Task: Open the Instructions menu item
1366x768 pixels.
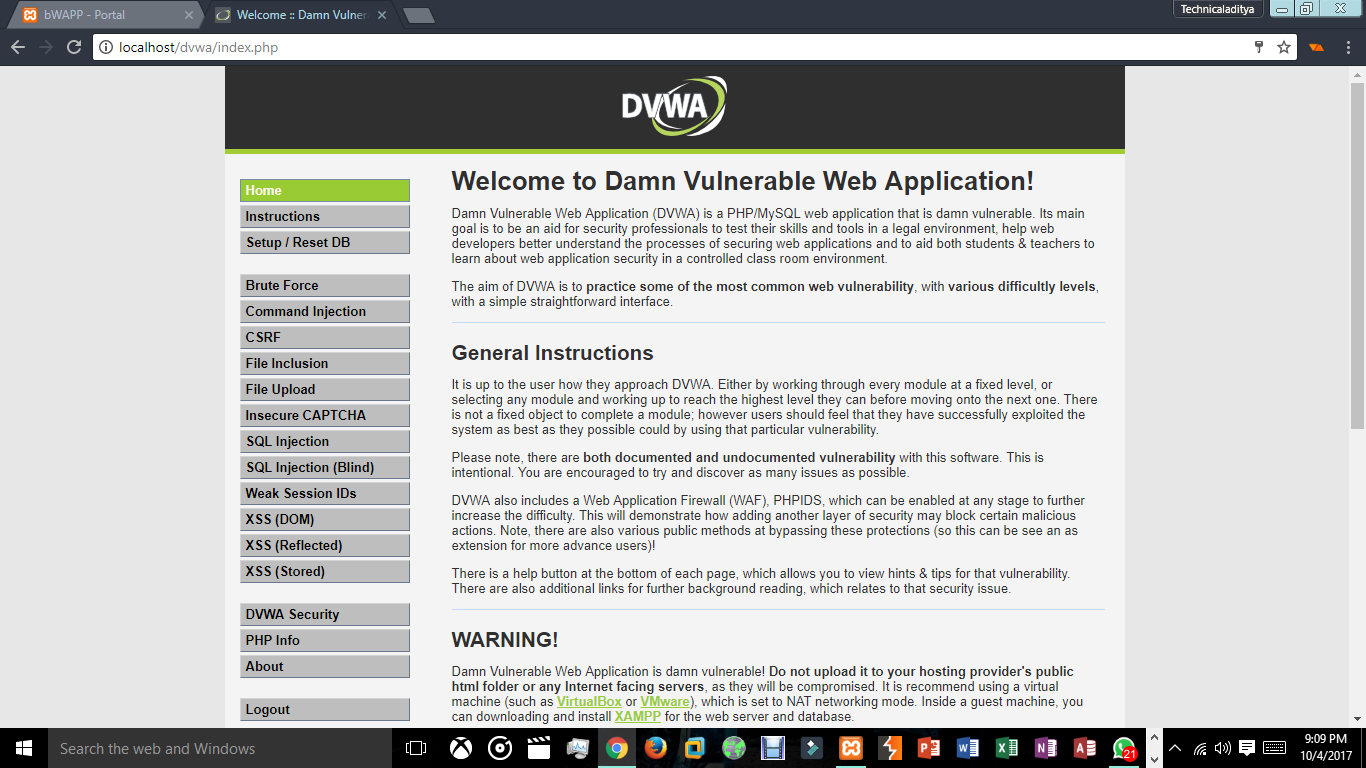Action: click(x=325, y=216)
